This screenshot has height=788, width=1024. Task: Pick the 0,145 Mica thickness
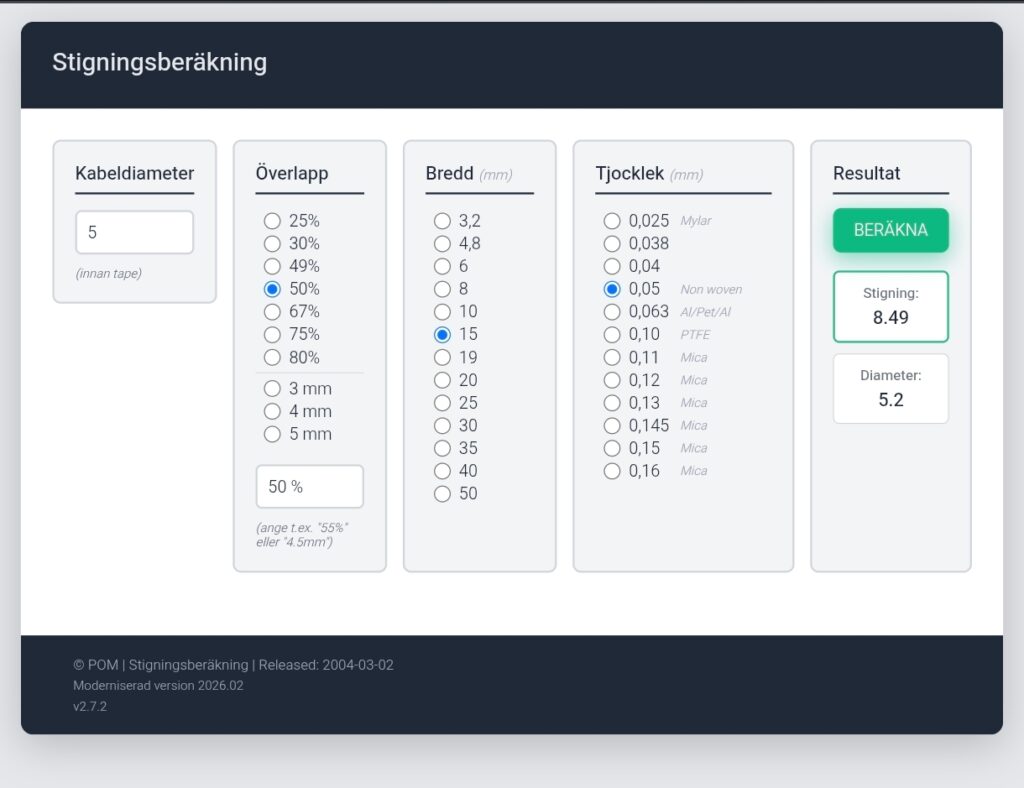click(612, 426)
